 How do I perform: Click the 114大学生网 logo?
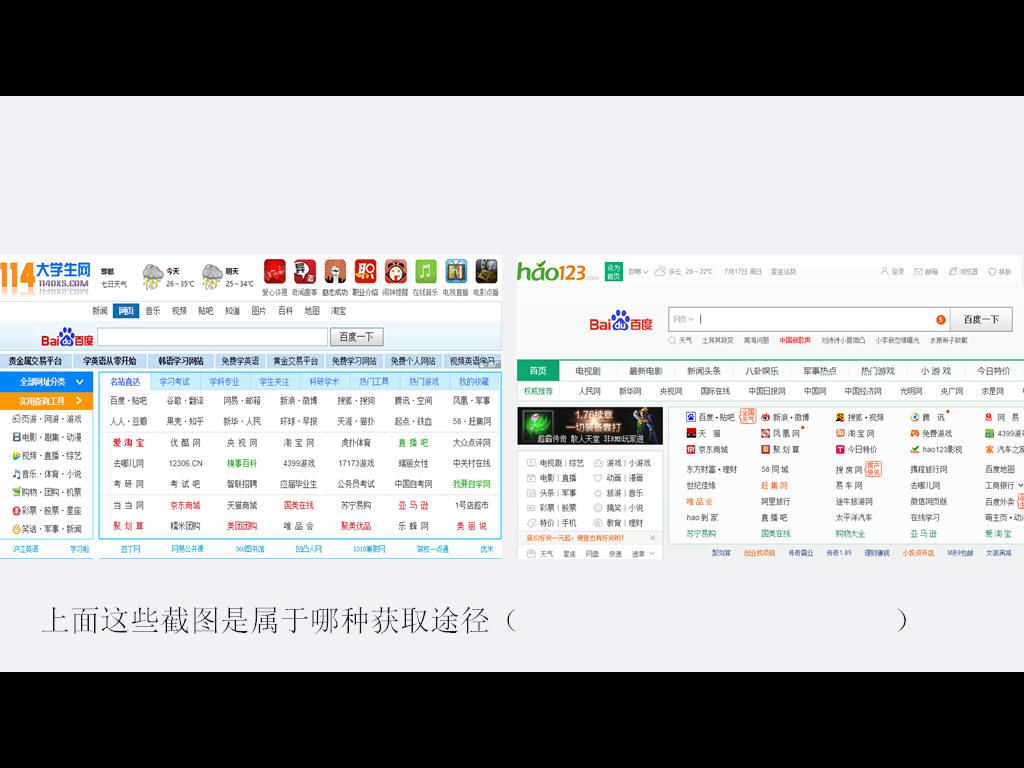coord(45,277)
